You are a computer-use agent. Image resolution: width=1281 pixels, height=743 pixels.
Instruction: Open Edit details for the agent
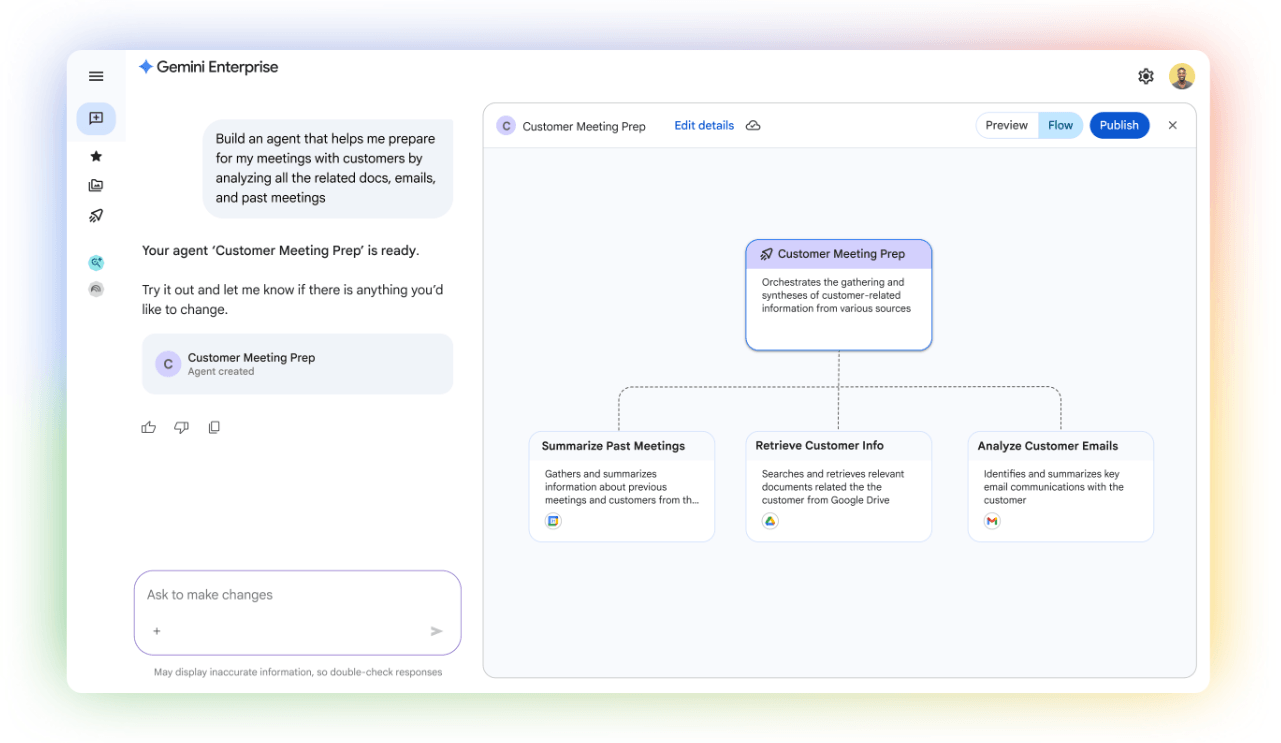[x=703, y=125]
